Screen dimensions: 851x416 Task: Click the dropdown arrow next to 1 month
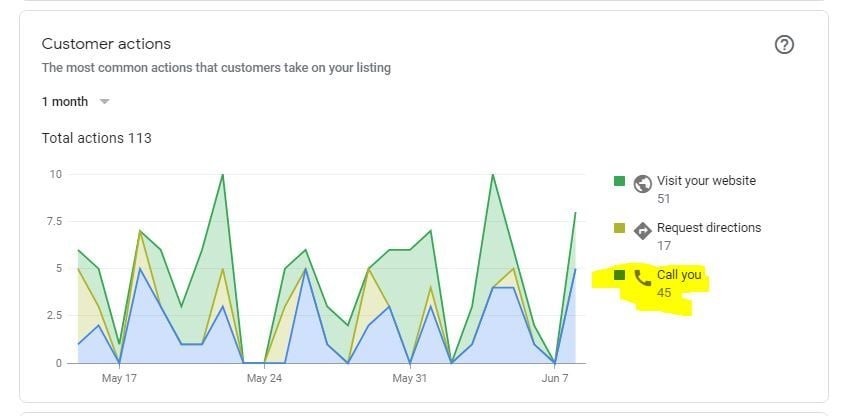pyautogui.click(x=105, y=101)
